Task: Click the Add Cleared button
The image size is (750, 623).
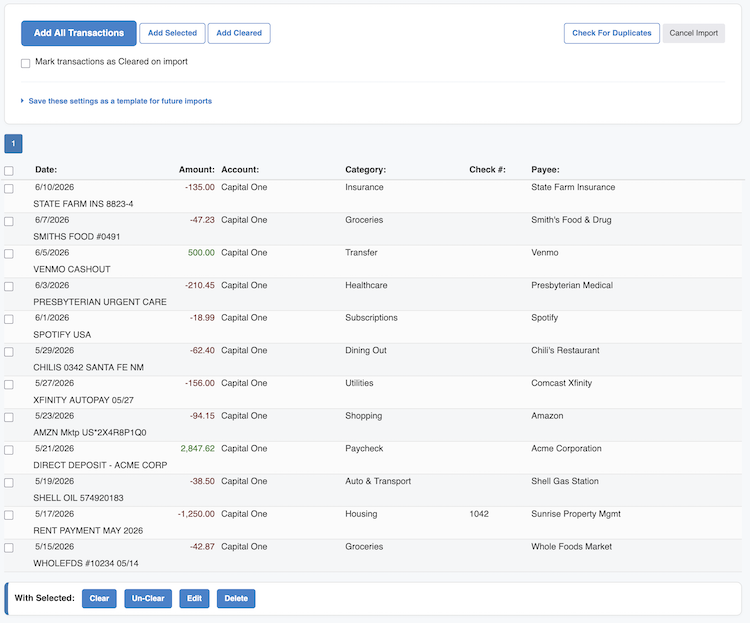Action: tap(239, 33)
